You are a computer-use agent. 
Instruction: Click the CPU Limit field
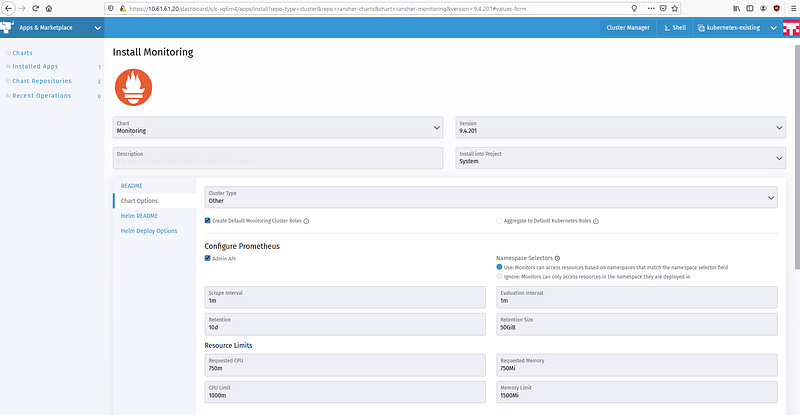click(x=345, y=392)
